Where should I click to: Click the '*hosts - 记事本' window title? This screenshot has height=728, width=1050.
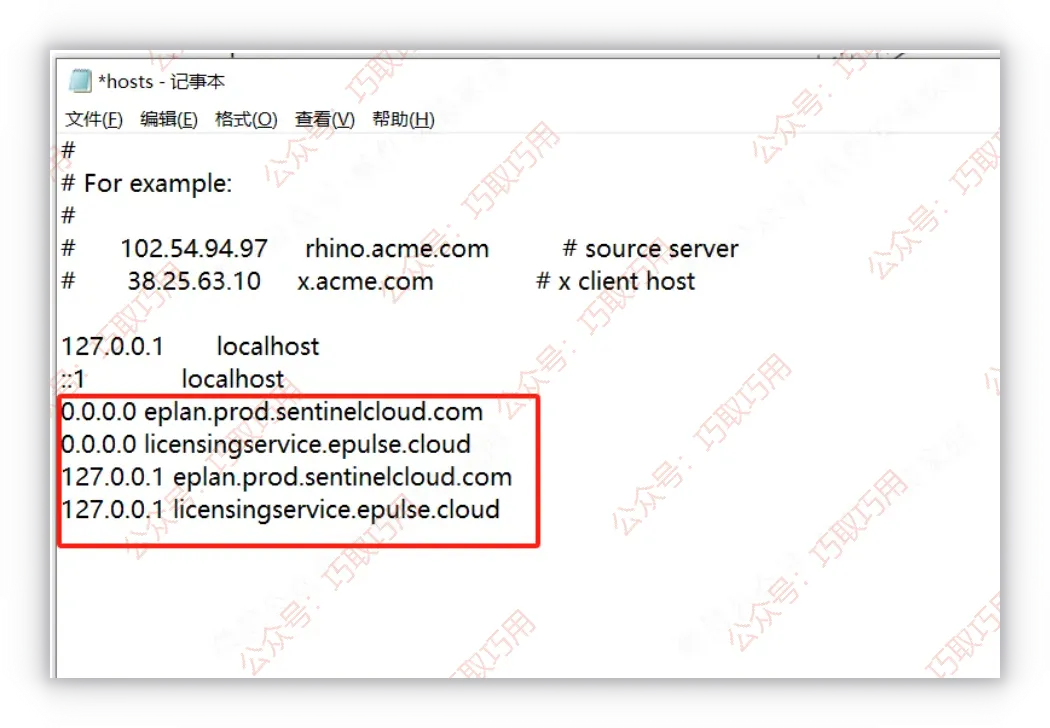161,82
